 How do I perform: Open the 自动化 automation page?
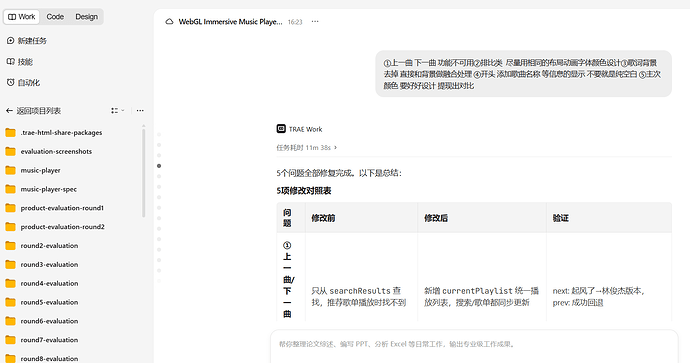23,82
